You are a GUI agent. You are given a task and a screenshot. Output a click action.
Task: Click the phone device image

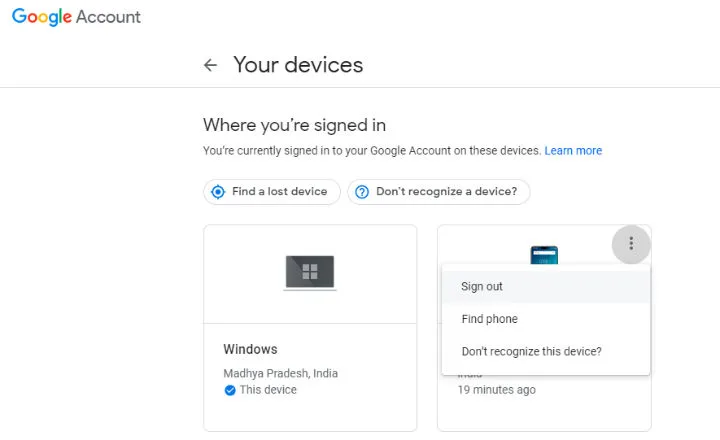[544, 255]
